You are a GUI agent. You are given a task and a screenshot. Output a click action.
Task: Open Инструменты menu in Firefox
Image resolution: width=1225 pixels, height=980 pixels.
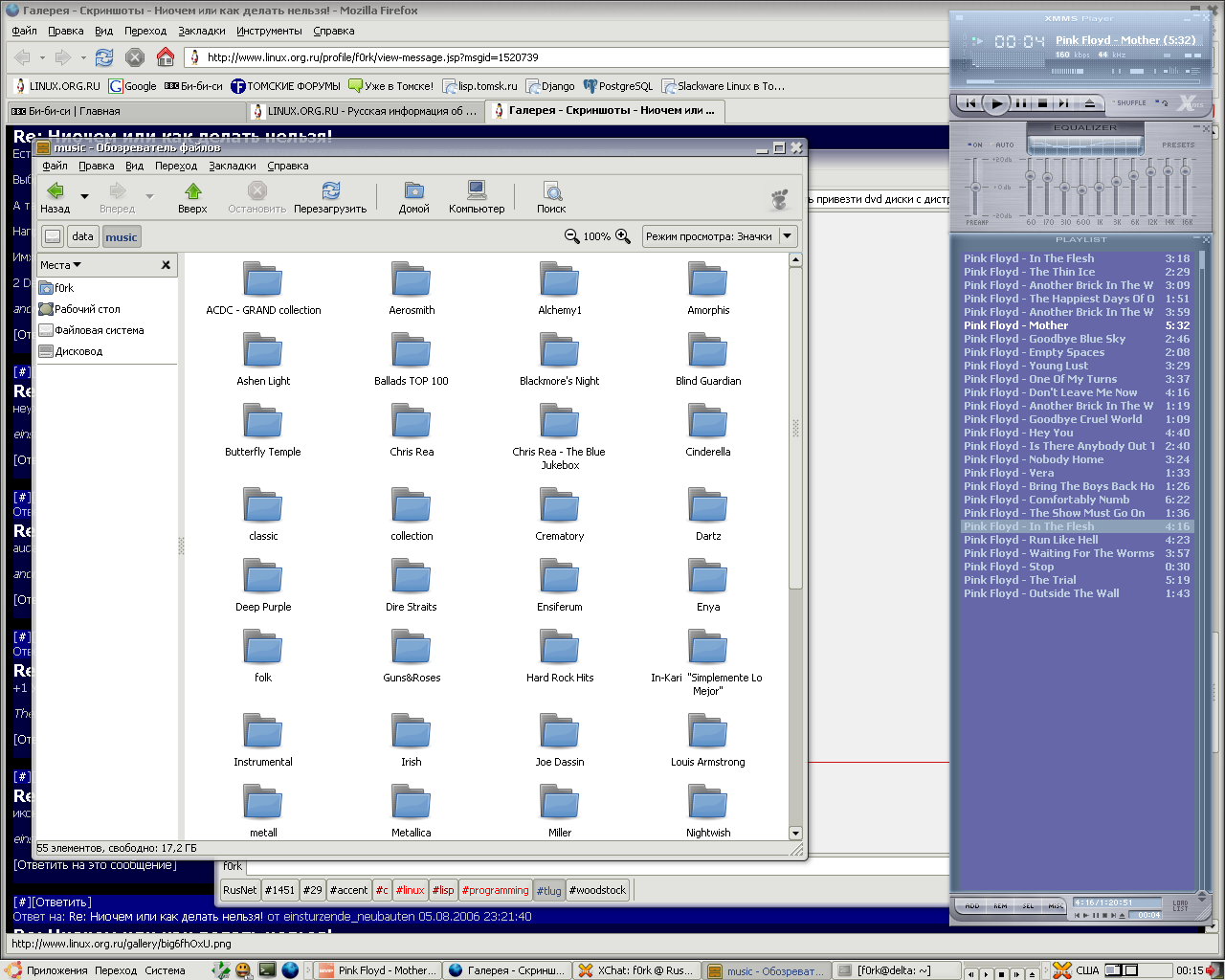pyautogui.click(x=269, y=31)
